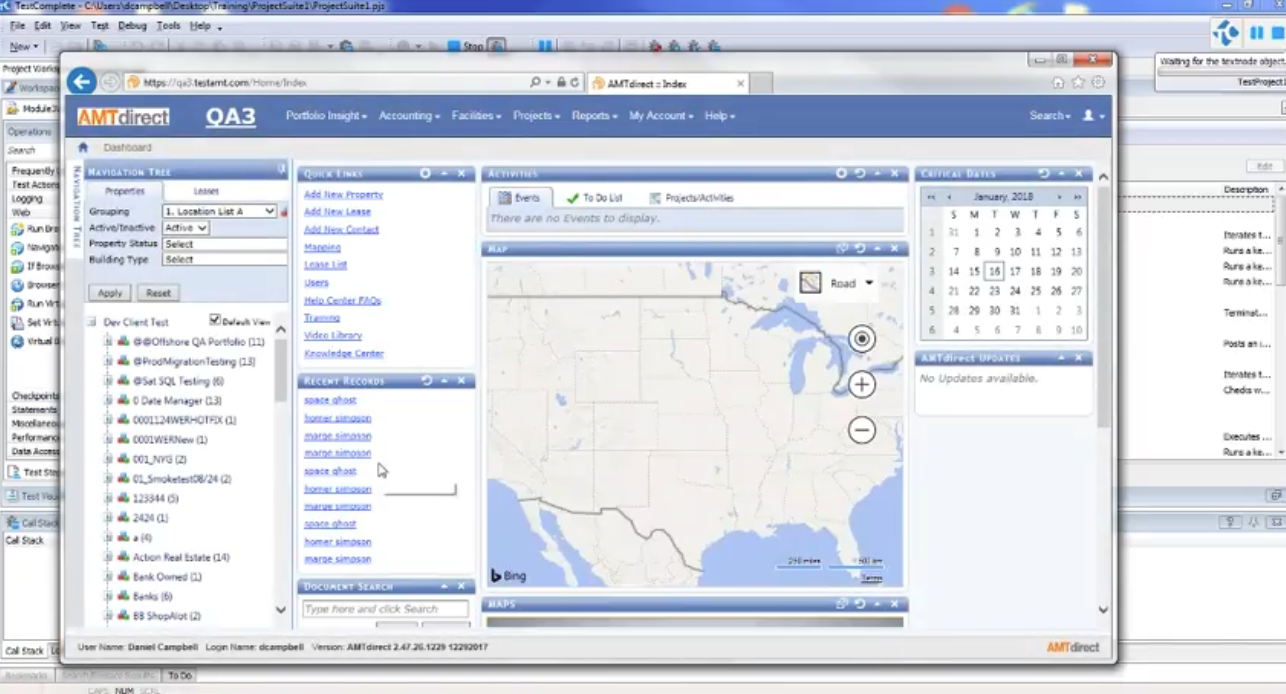Open the Reports menu
Screen dimensions: 1286x694
point(594,116)
